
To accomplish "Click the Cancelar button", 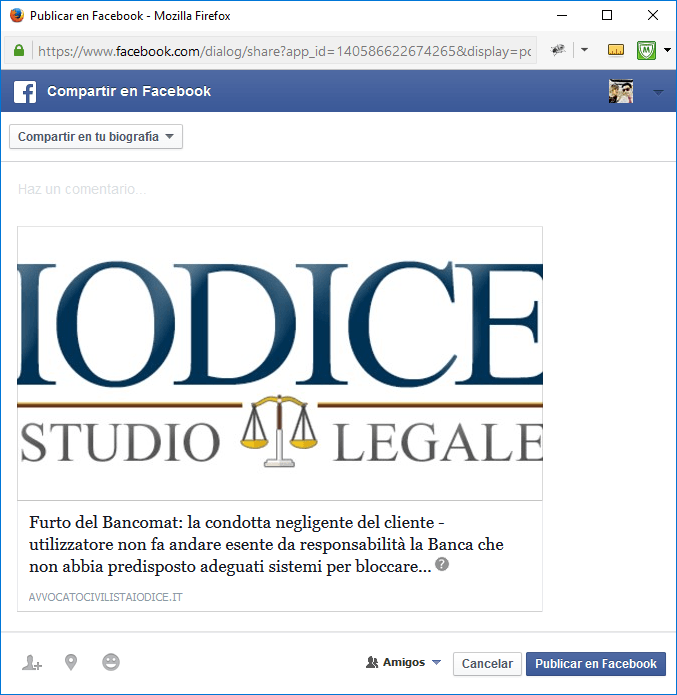I will point(487,664).
